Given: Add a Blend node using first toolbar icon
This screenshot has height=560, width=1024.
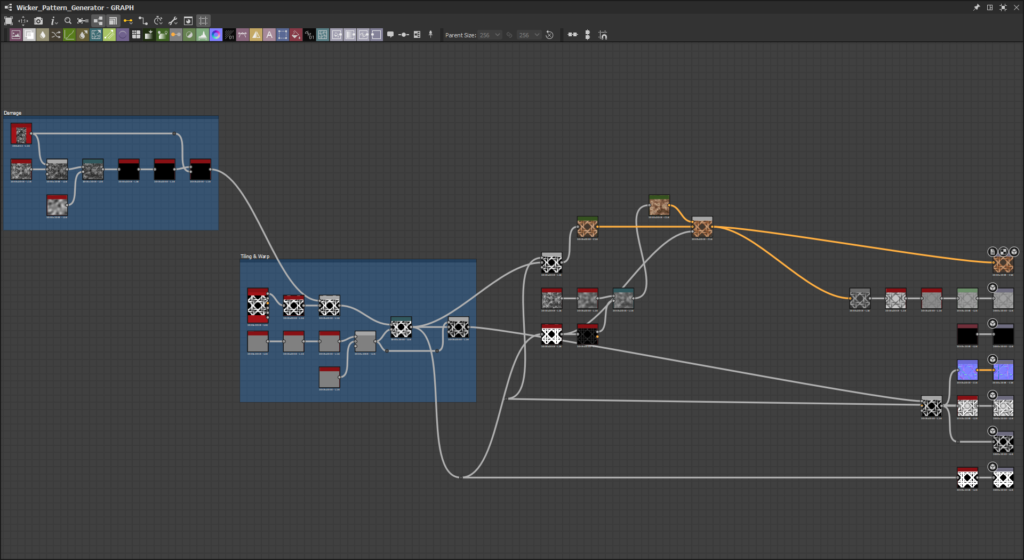Looking at the screenshot, I should coord(16,35).
